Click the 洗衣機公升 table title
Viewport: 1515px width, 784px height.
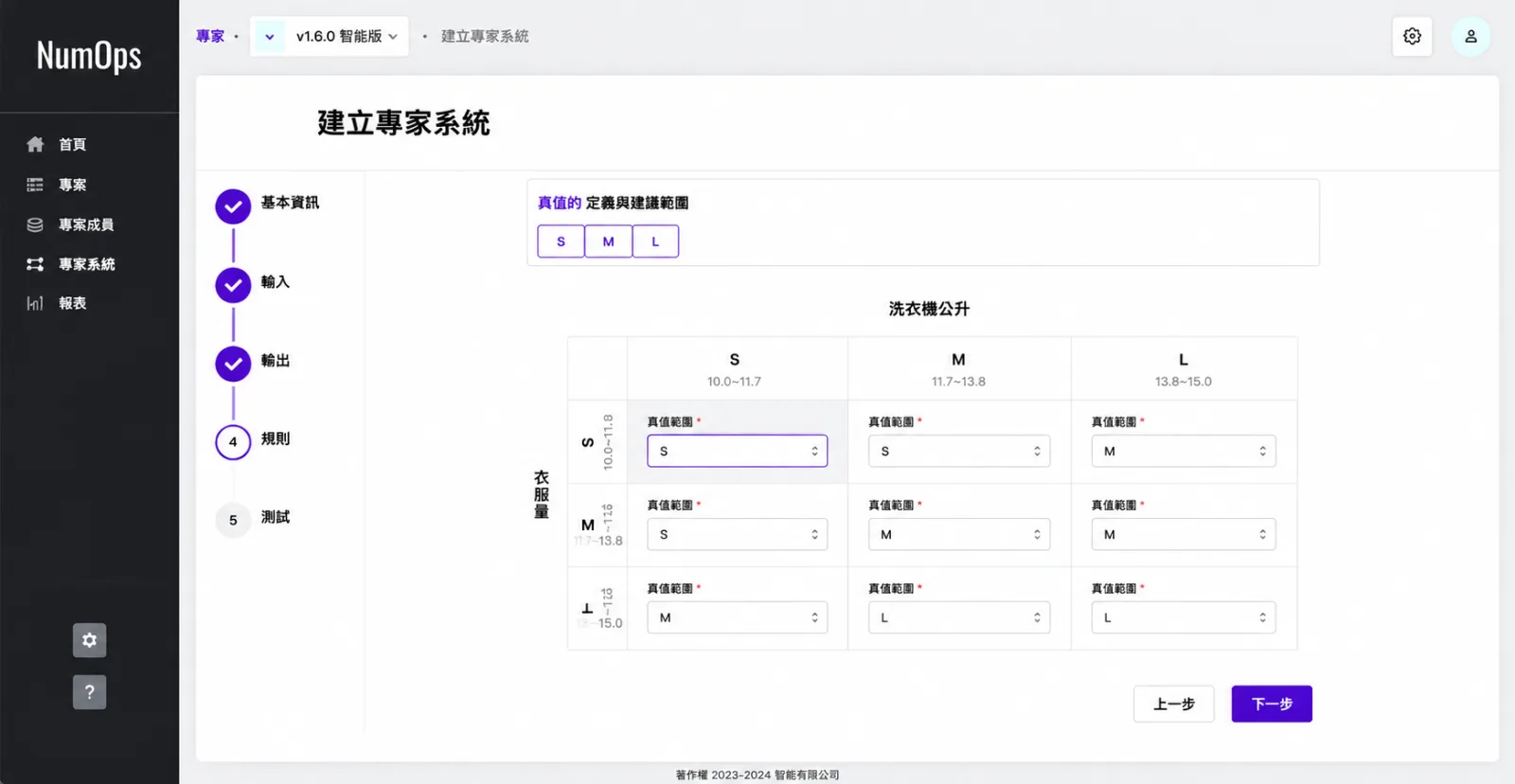929,309
